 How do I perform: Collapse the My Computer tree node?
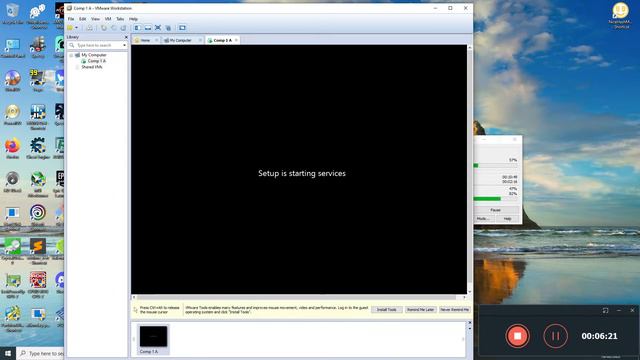coord(71,55)
